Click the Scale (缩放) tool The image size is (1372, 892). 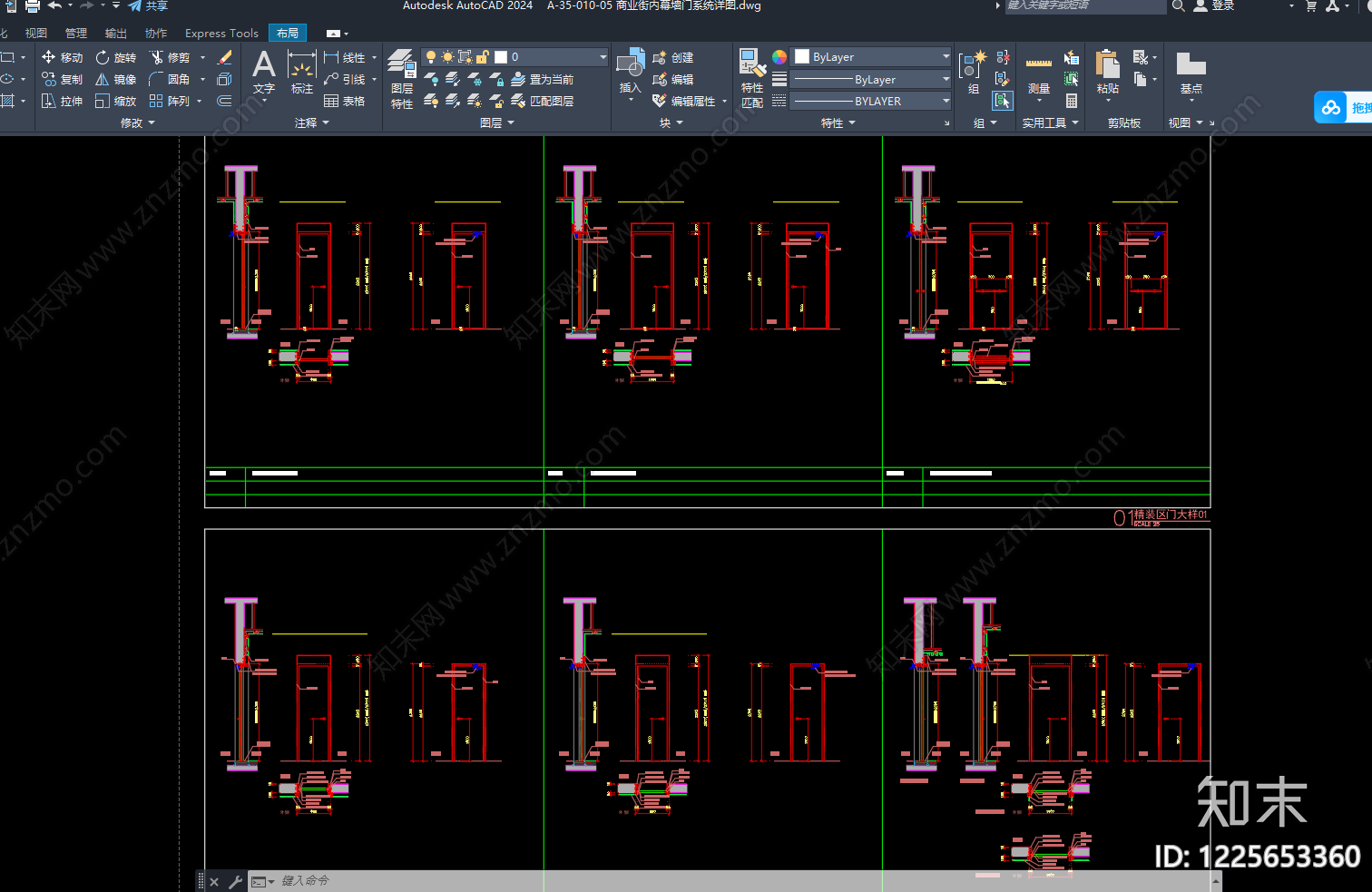pos(116,101)
